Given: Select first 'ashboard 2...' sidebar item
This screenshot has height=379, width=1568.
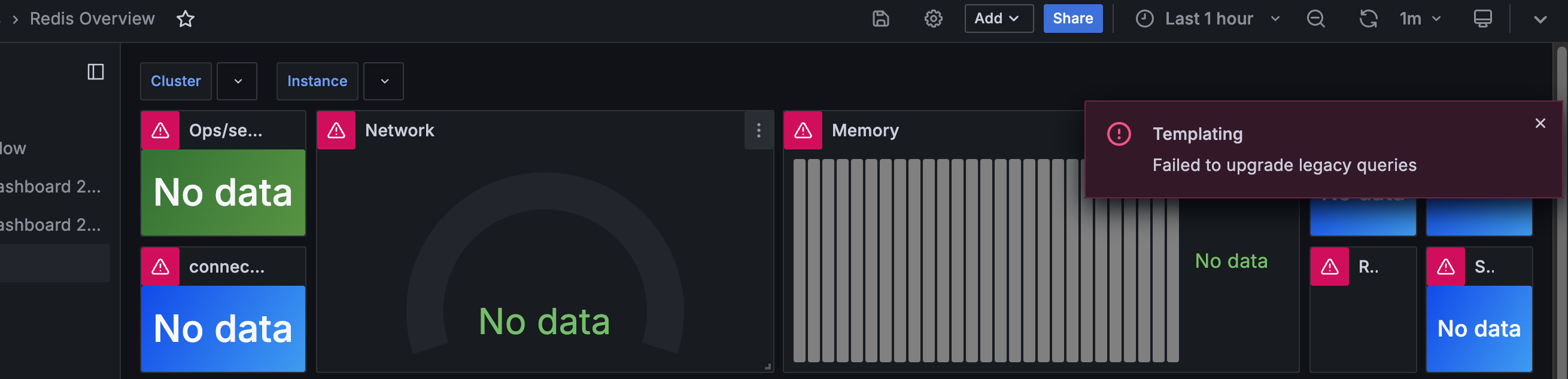Looking at the screenshot, I should [50, 187].
